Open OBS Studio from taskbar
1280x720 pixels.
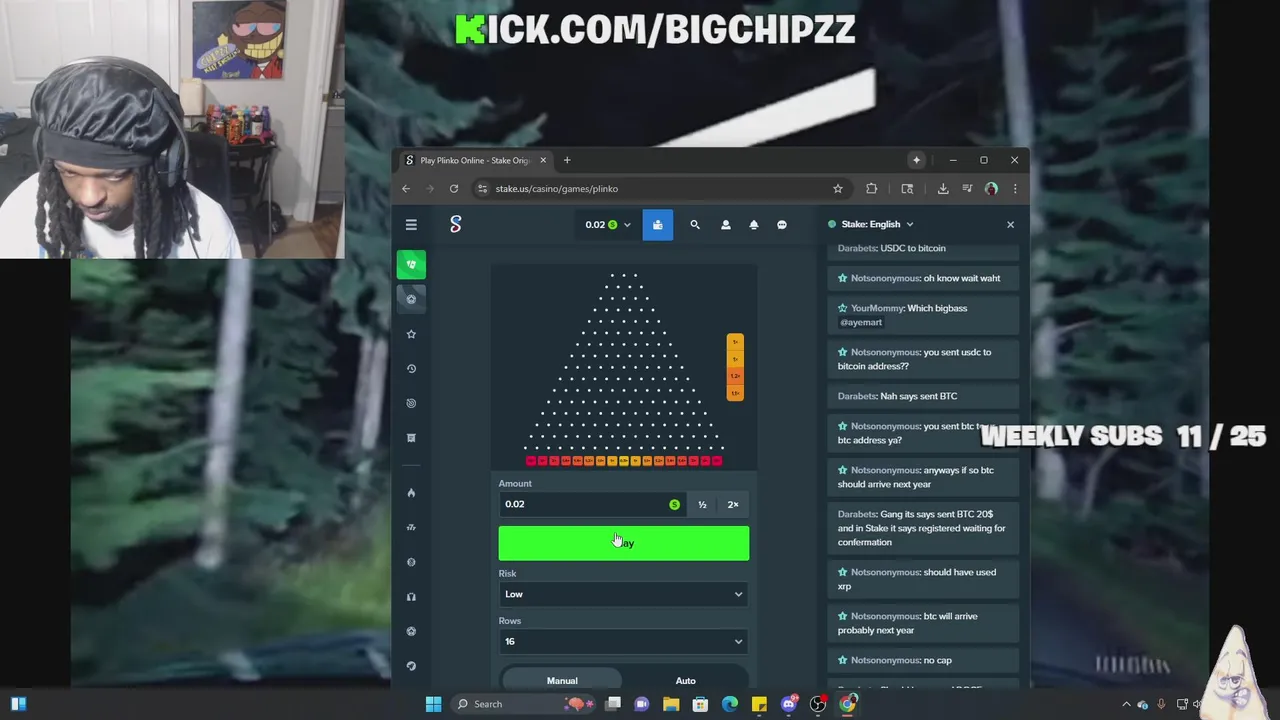point(818,704)
